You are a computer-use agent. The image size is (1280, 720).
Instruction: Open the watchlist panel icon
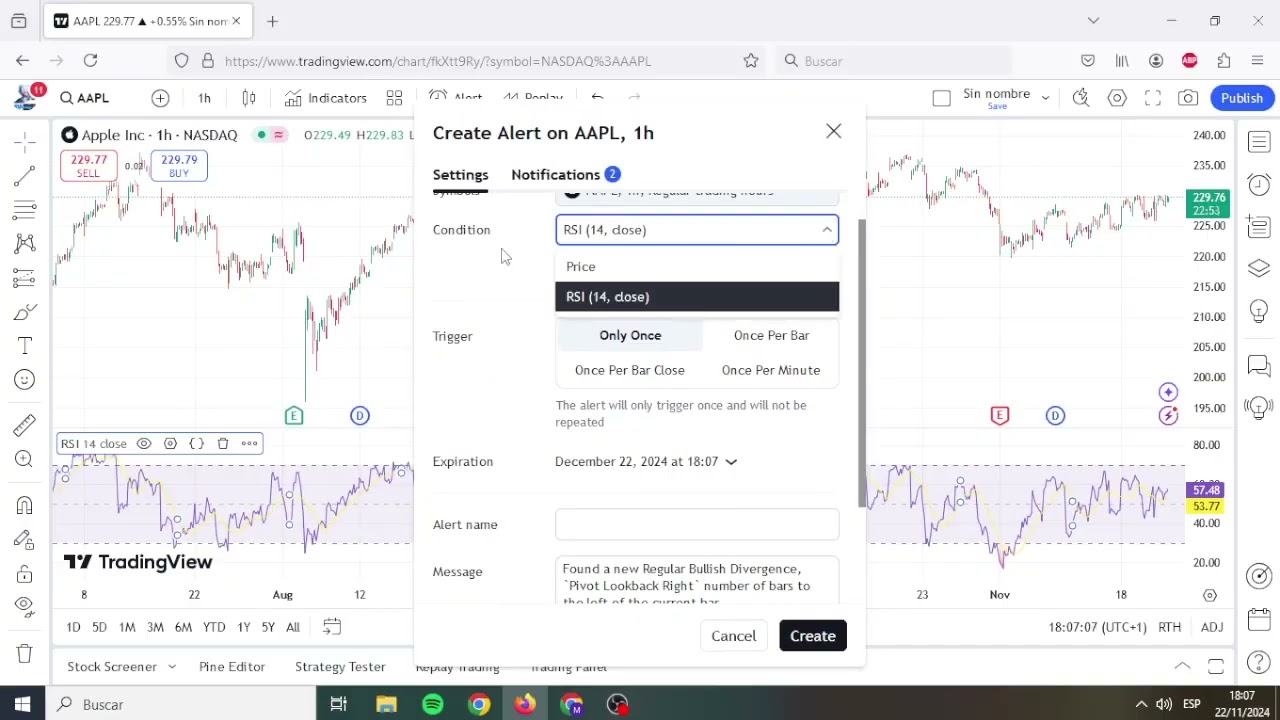point(1259,142)
